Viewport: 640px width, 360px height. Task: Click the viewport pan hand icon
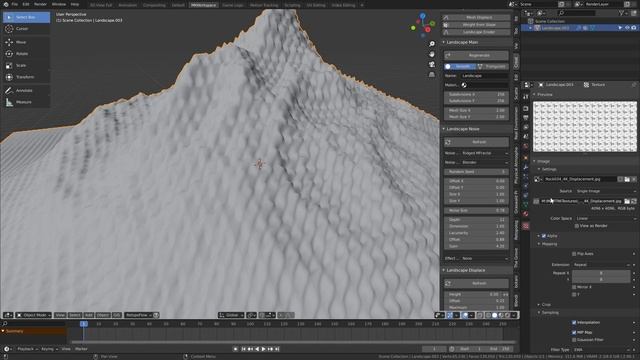[x=432, y=54]
